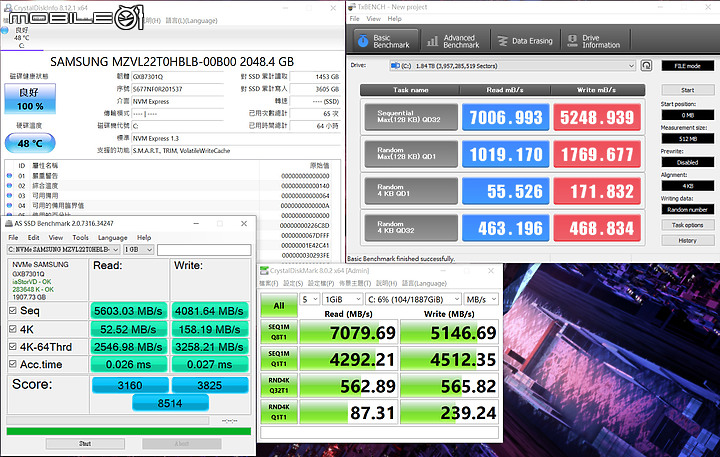Click Sequential Max(128 KB) QD32 task button

tap(411, 117)
